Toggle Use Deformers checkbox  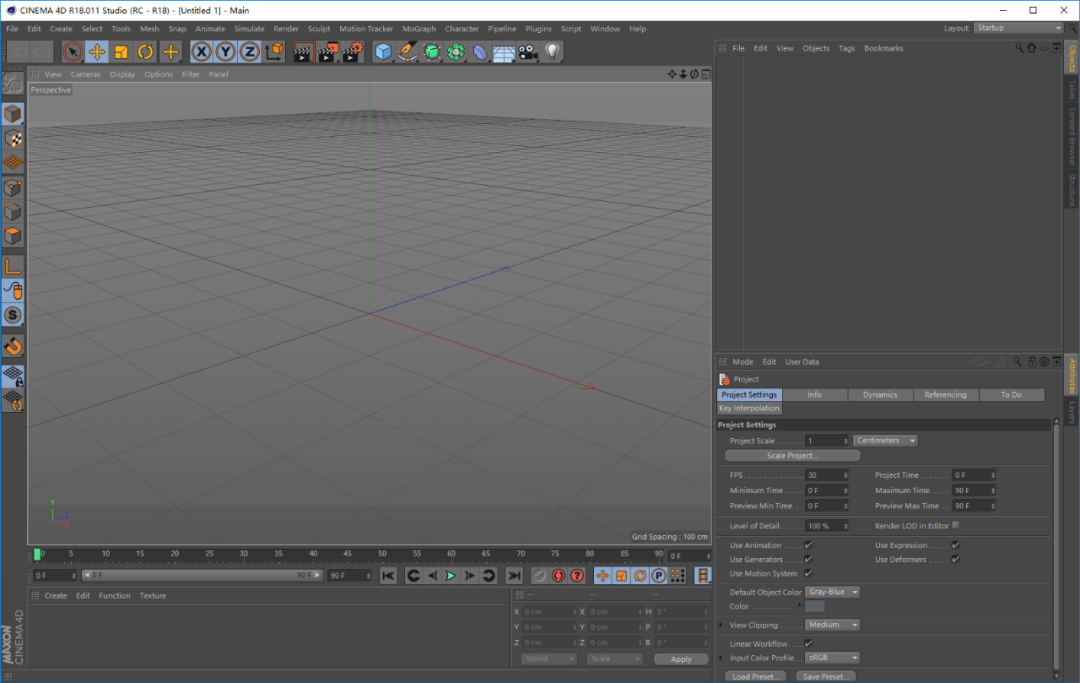(955, 560)
